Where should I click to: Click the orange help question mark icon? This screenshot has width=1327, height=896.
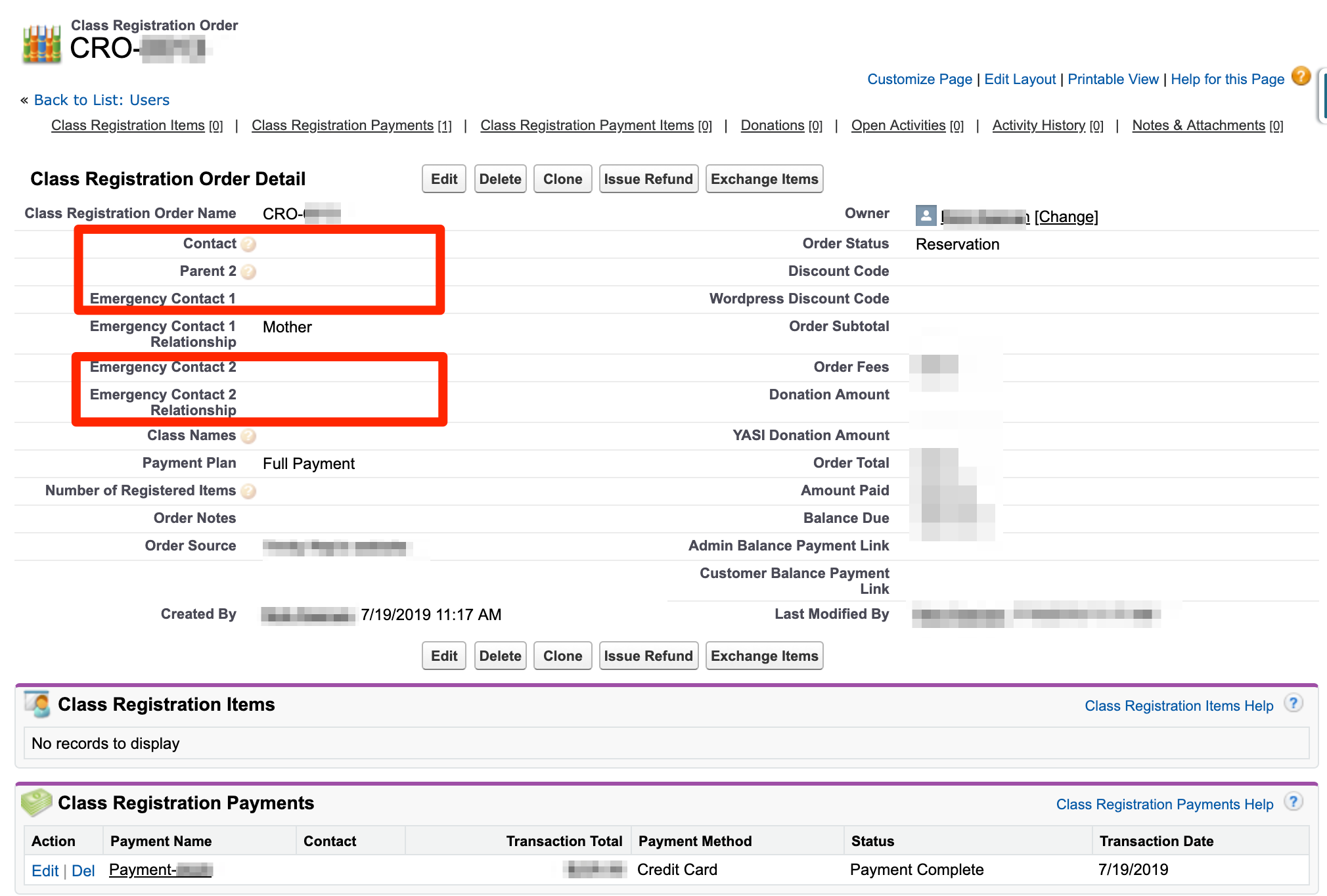point(1301,77)
